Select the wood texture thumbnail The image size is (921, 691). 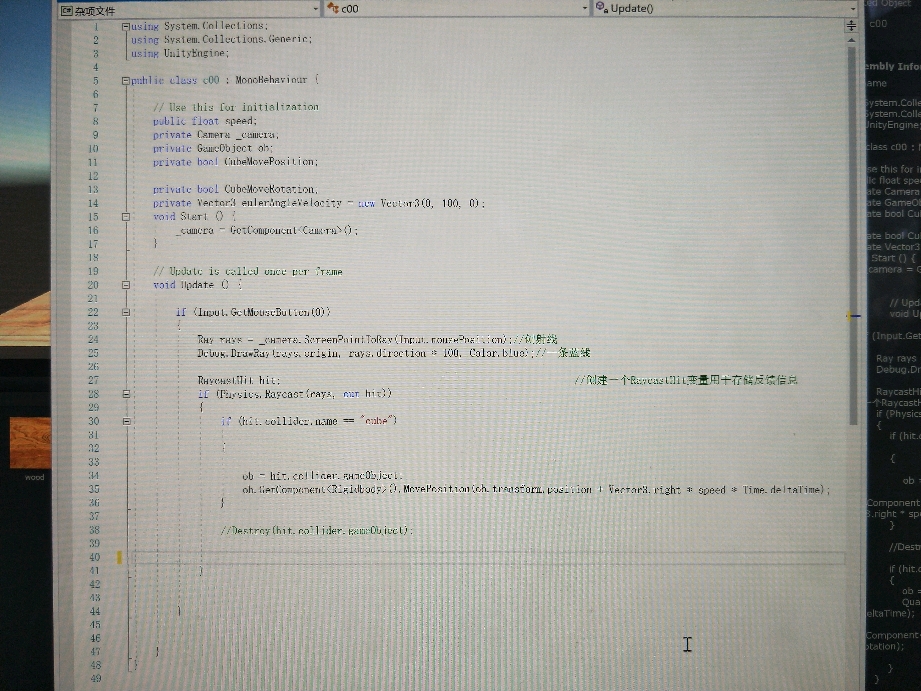pos(30,442)
